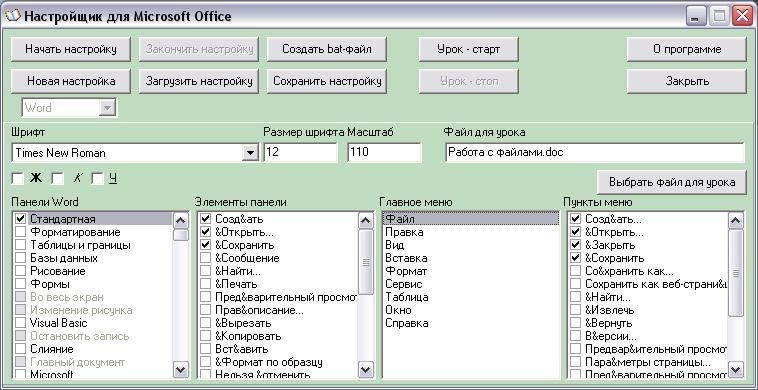
Task: Check the '&Копировать' element checkbox
Action: pos(205,336)
